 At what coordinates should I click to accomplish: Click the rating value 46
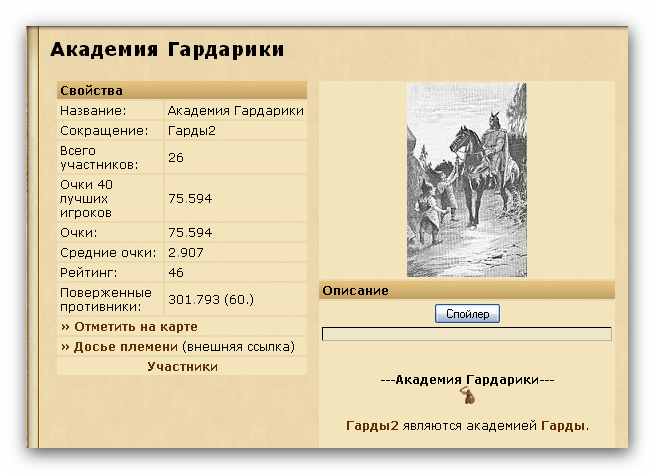click(176, 272)
